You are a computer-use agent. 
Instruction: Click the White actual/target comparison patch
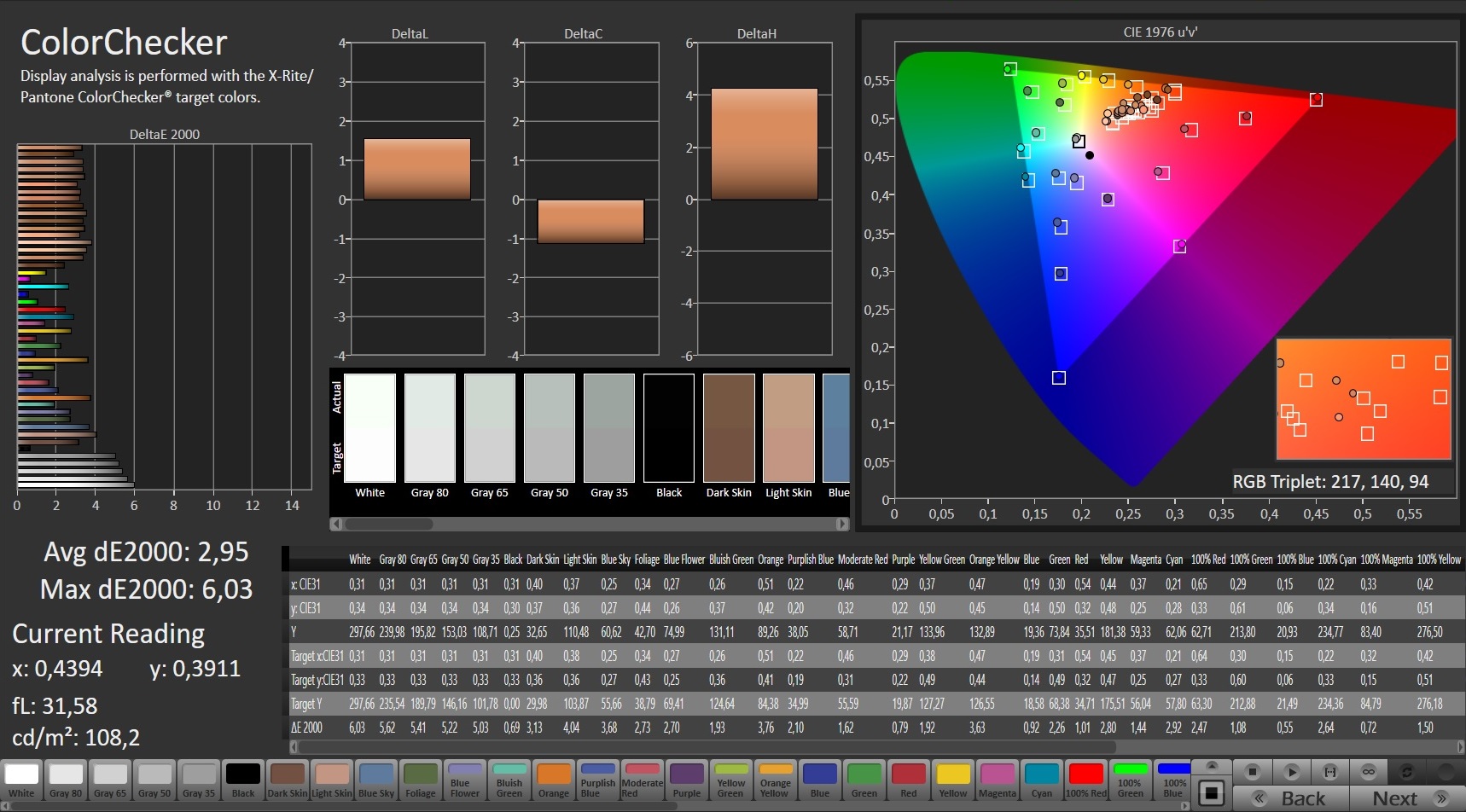point(370,428)
